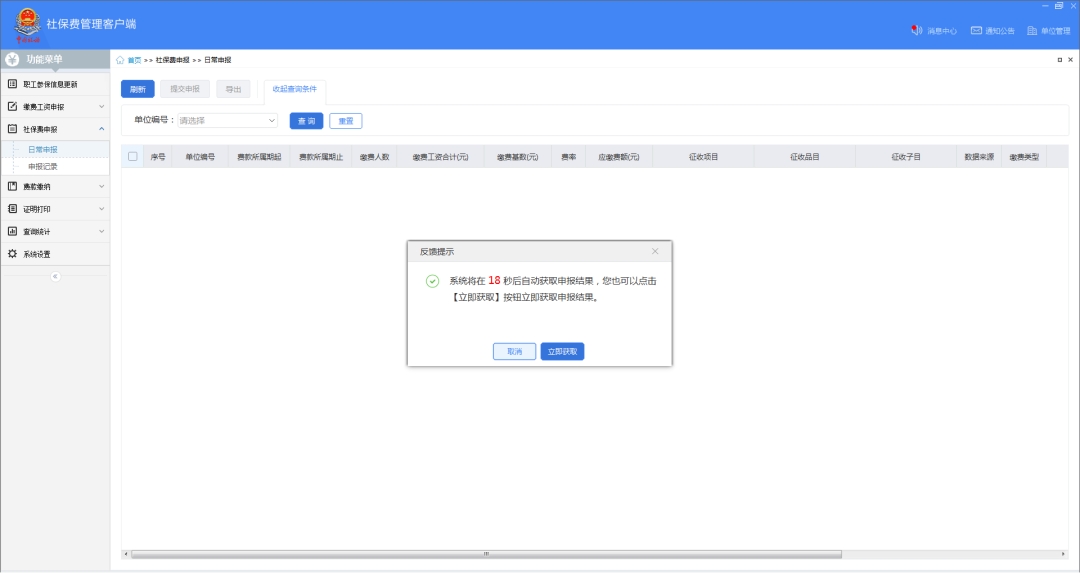Tick the select-all checkbox in table header
Viewport: 1080px width, 573px height.
click(x=132, y=156)
